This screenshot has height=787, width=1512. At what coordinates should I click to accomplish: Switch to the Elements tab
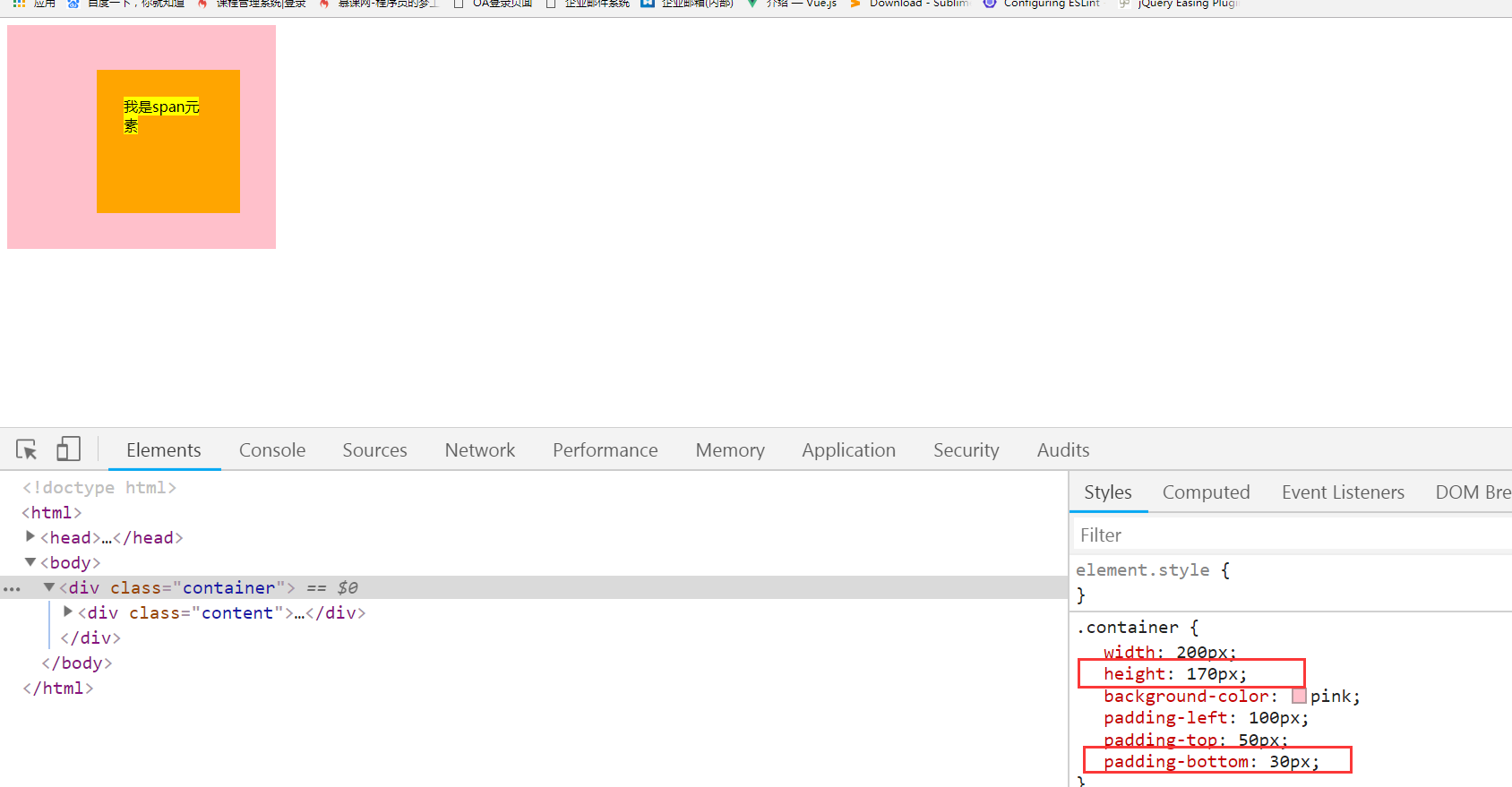tap(164, 449)
